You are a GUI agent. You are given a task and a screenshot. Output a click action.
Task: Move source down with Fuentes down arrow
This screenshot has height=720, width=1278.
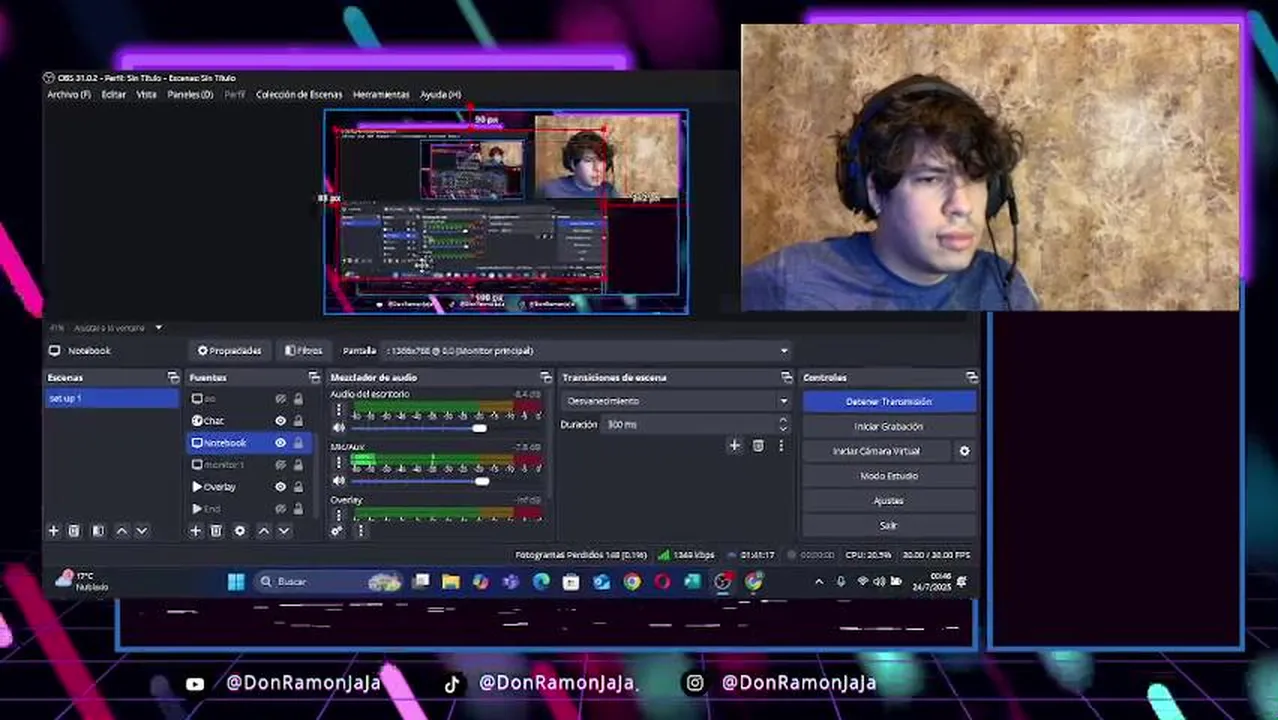284,531
